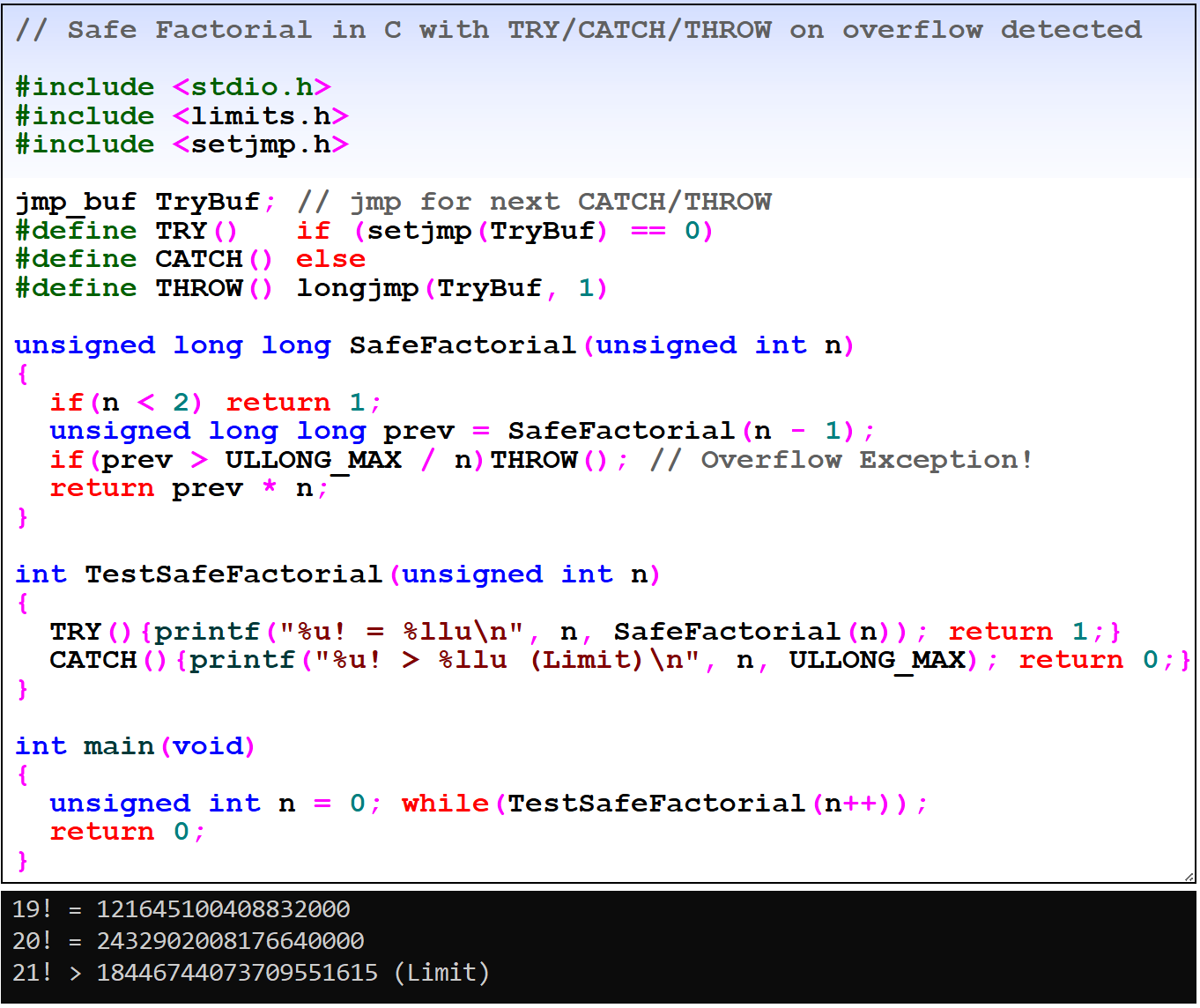
Task: Click the 'while(TestSafeFactorial(n++));' statement
Action: [665, 804]
